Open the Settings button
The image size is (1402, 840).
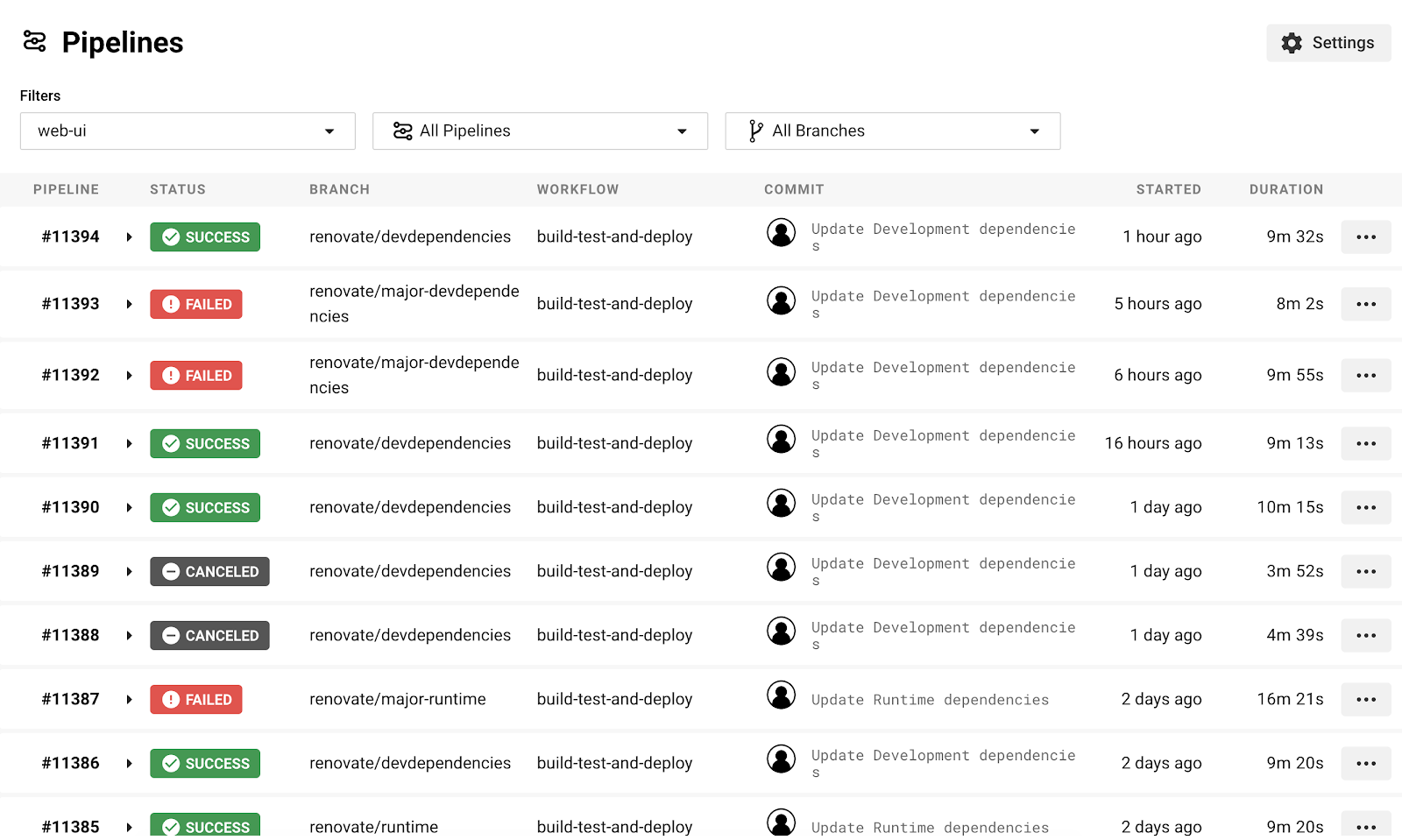point(1328,42)
